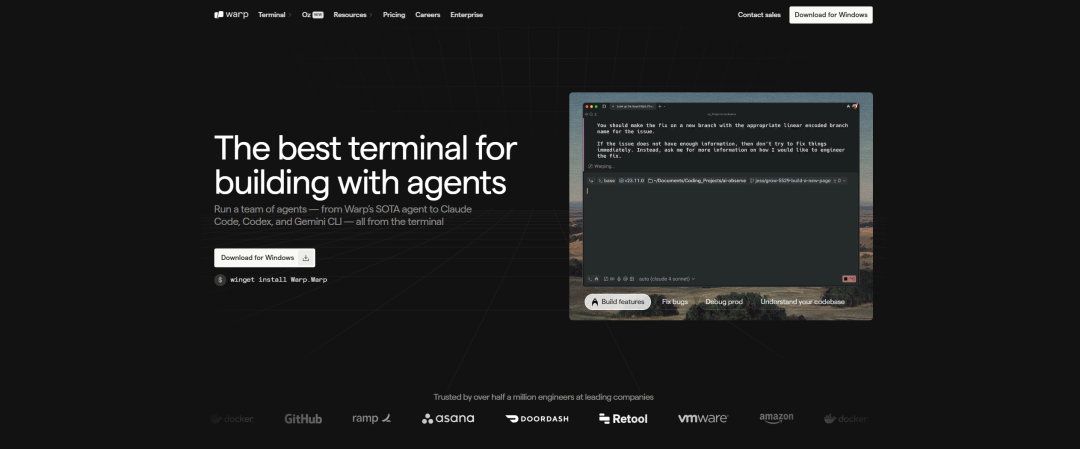Screen dimensions: 1080x449
Task: Click the red stop button in the terminal preview
Action: click(849, 279)
